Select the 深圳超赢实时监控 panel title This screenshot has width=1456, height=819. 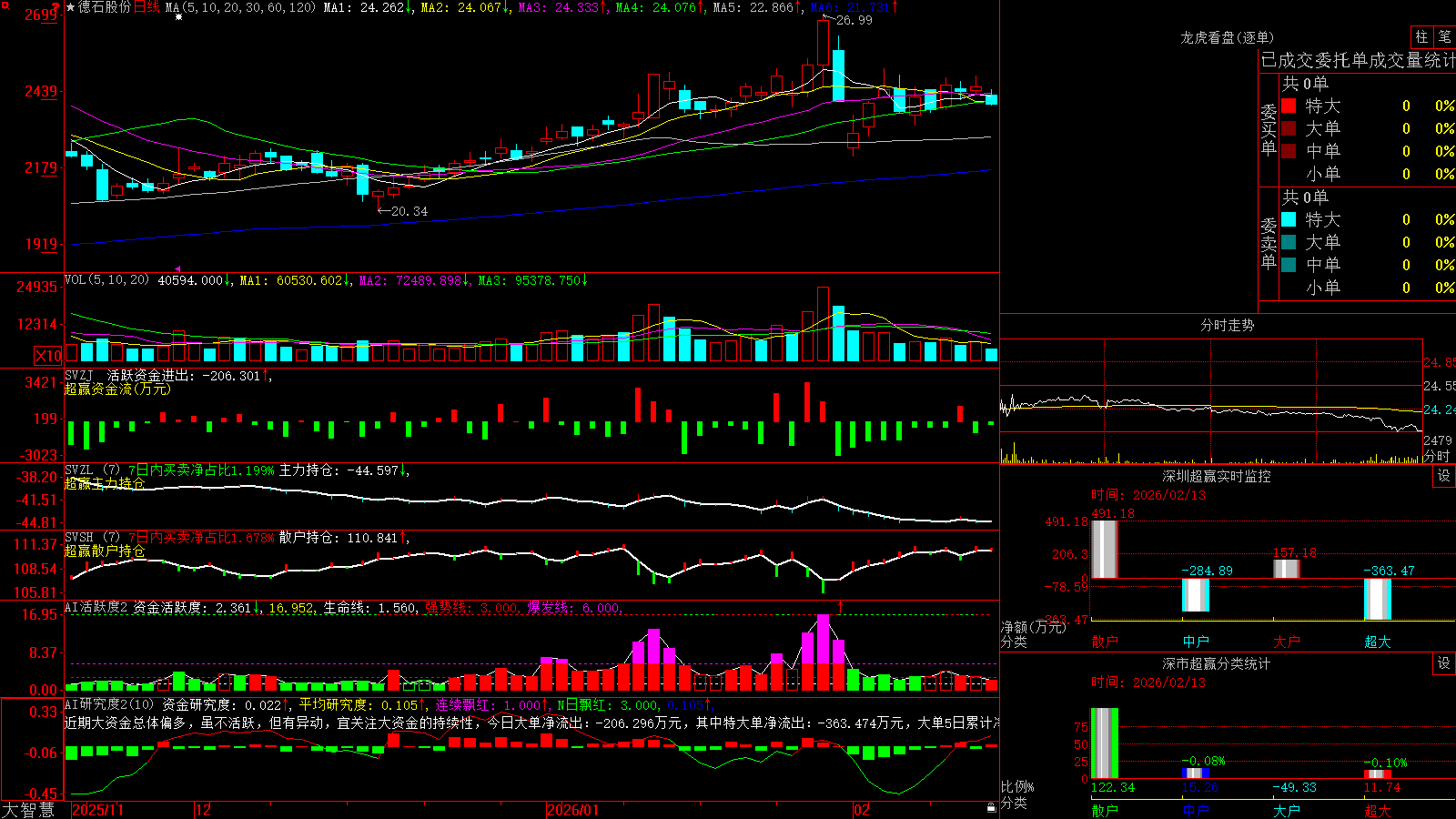[1216, 476]
